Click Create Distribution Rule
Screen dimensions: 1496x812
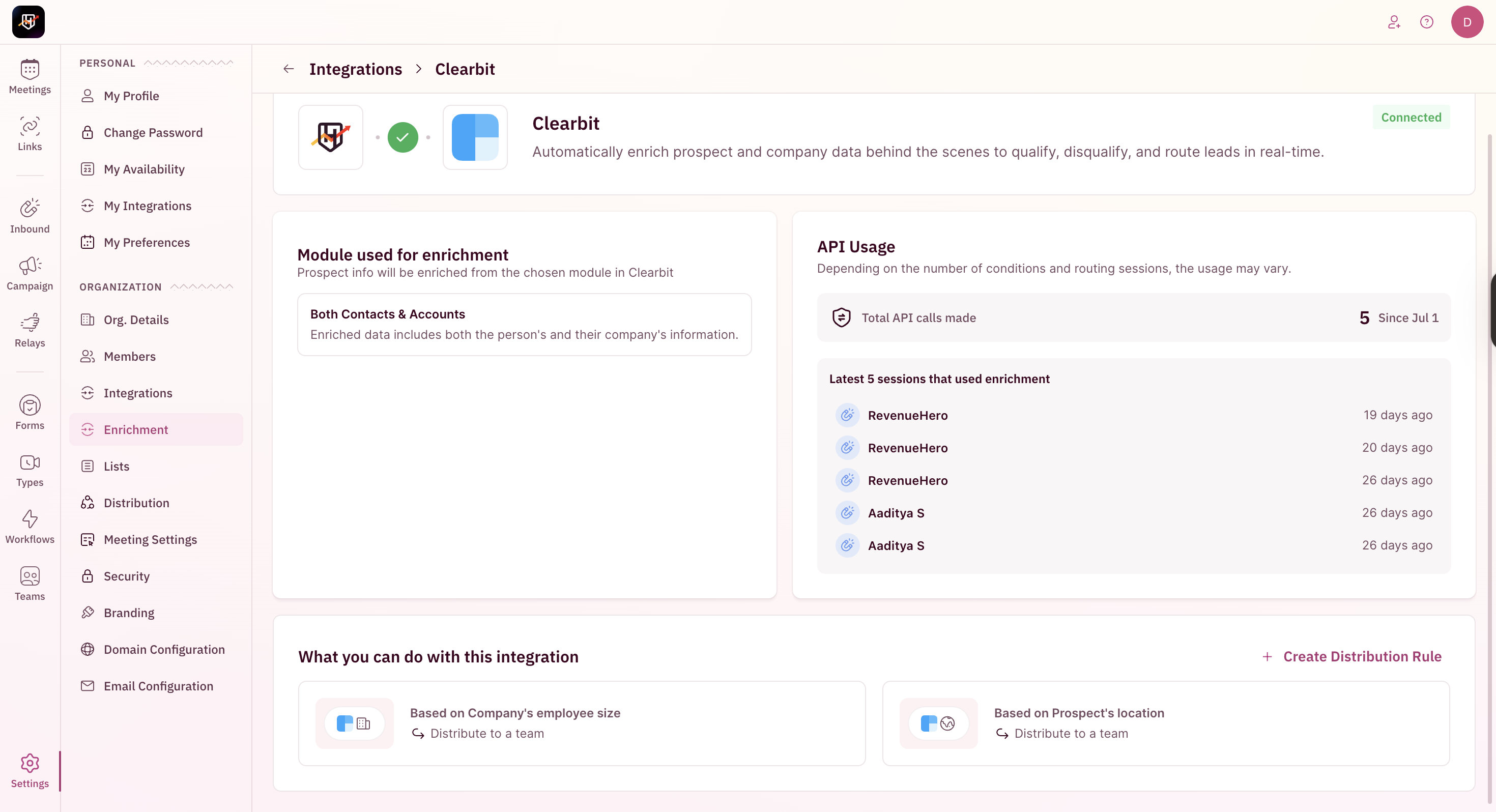click(1352, 656)
